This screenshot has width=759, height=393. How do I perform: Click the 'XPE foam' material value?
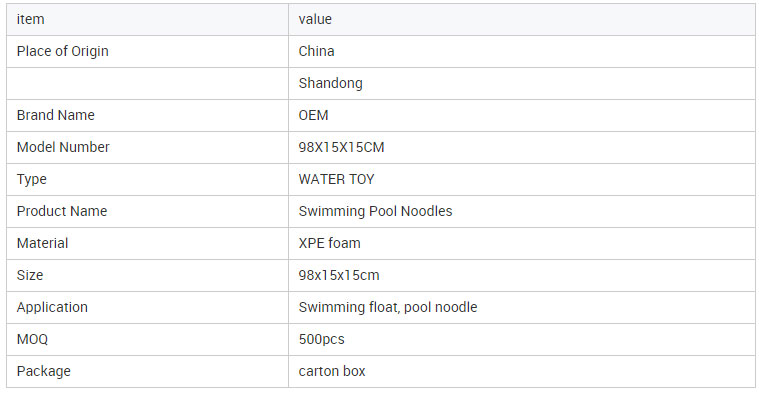[x=330, y=243]
